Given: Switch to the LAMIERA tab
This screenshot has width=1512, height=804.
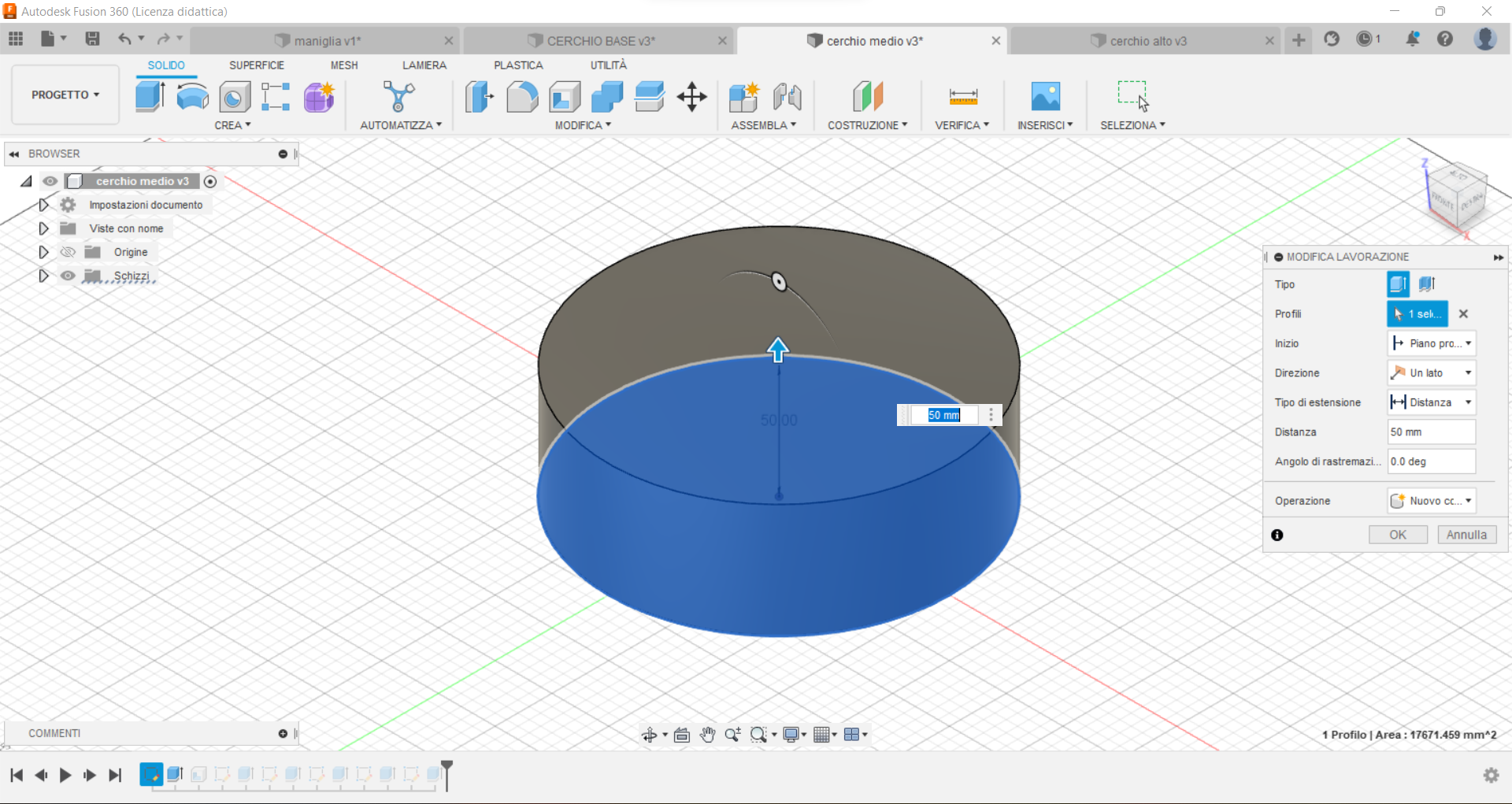Looking at the screenshot, I should 424,65.
